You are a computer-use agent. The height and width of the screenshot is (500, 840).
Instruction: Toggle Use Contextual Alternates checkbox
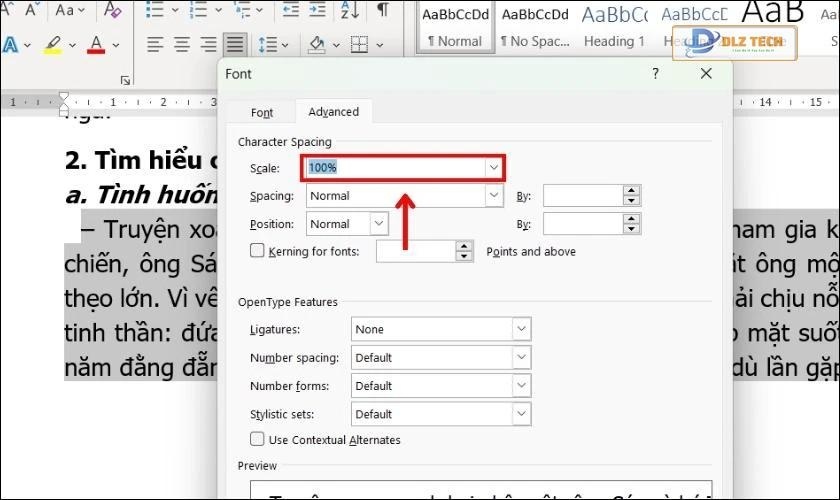[257, 440]
